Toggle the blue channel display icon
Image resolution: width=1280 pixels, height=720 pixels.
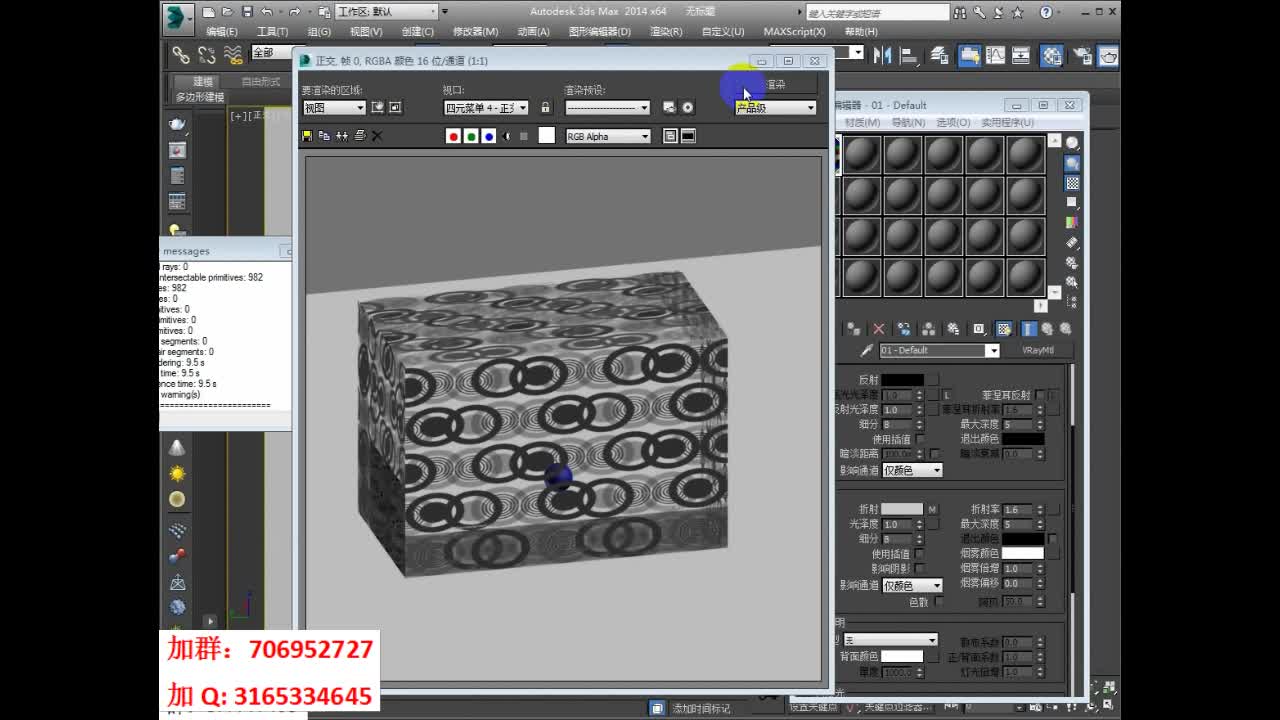pos(489,136)
